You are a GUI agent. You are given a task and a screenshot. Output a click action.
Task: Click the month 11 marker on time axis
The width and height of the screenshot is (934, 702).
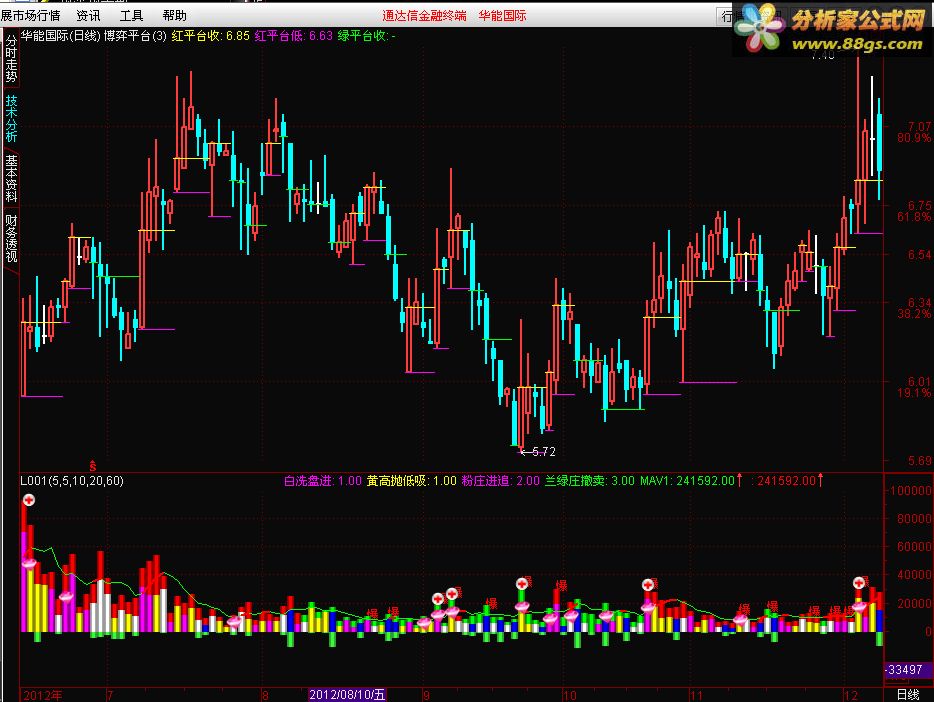[x=696, y=695]
